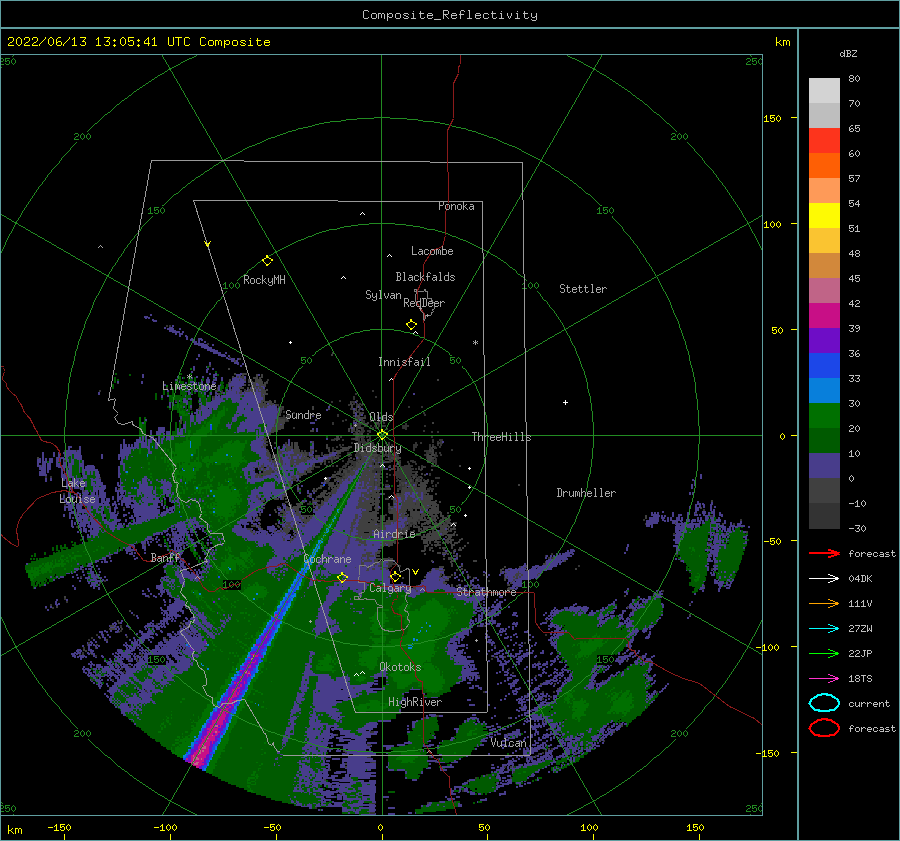Click the RockyMH label
The height and width of the screenshot is (841, 900).
264,280
